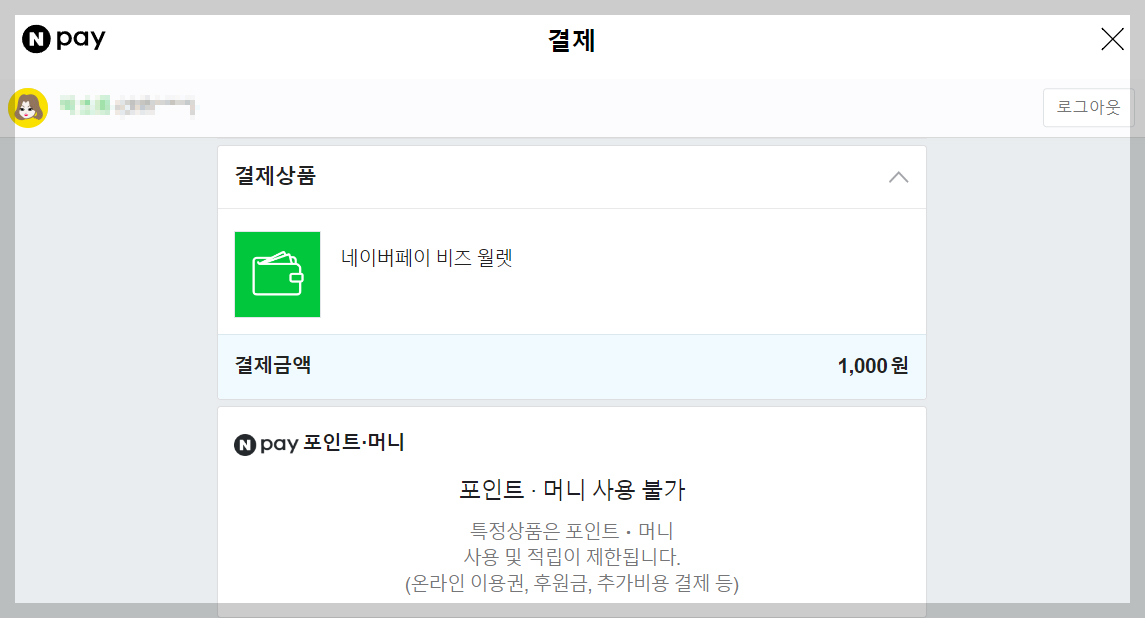The height and width of the screenshot is (618, 1145).
Task: Click the wallet illustration for 네이버페이 비즈 월렛
Action: pos(277,274)
